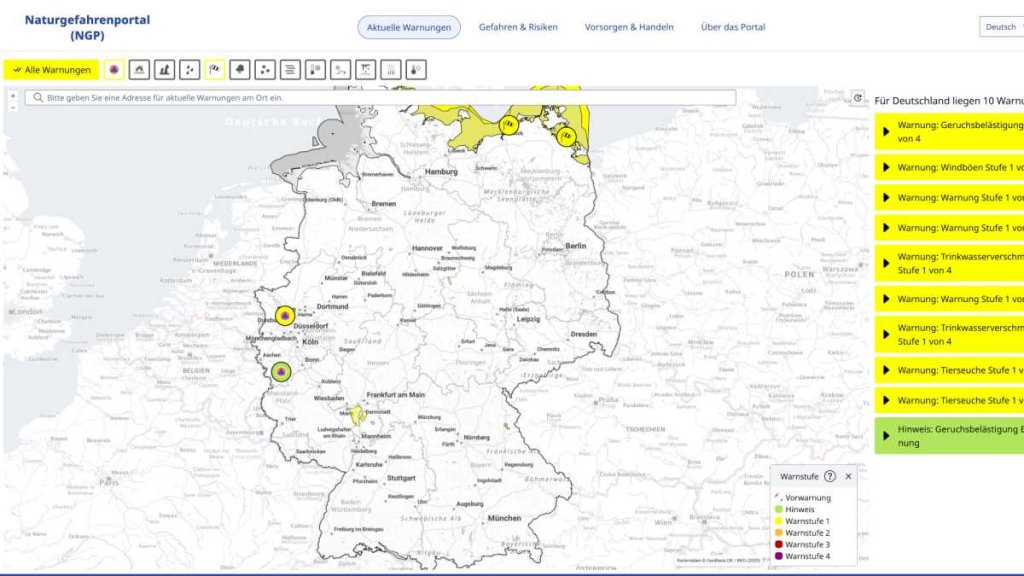
Task: Click the Hamburg label on the map
Action: pos(441,172)
